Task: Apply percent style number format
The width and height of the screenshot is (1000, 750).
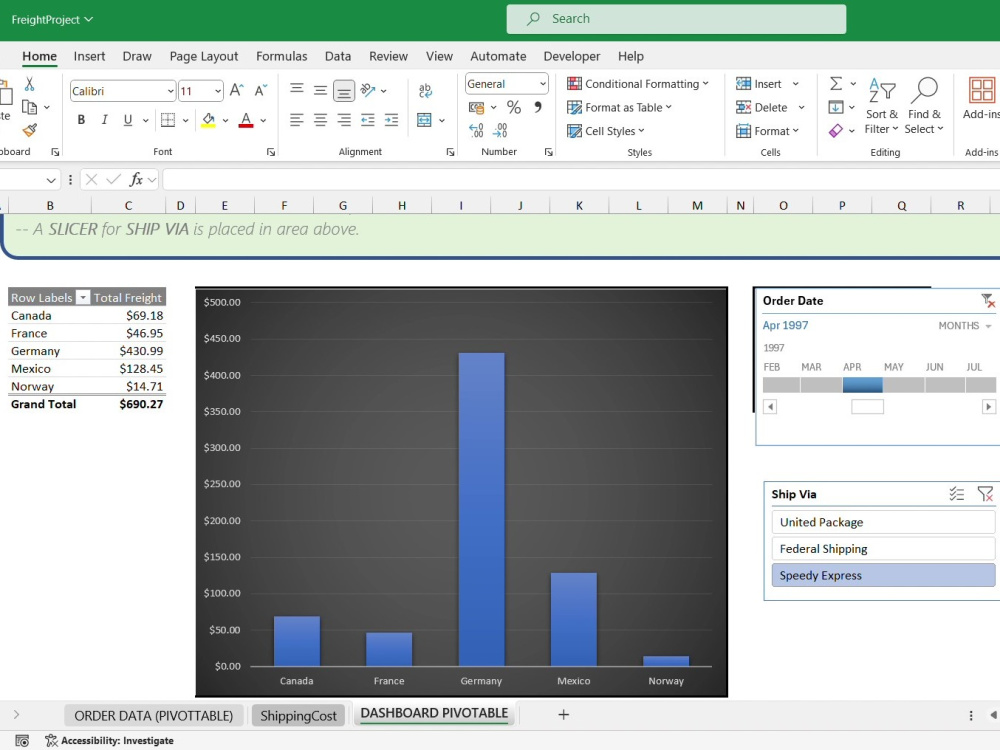Action: [x=513, y=107]
